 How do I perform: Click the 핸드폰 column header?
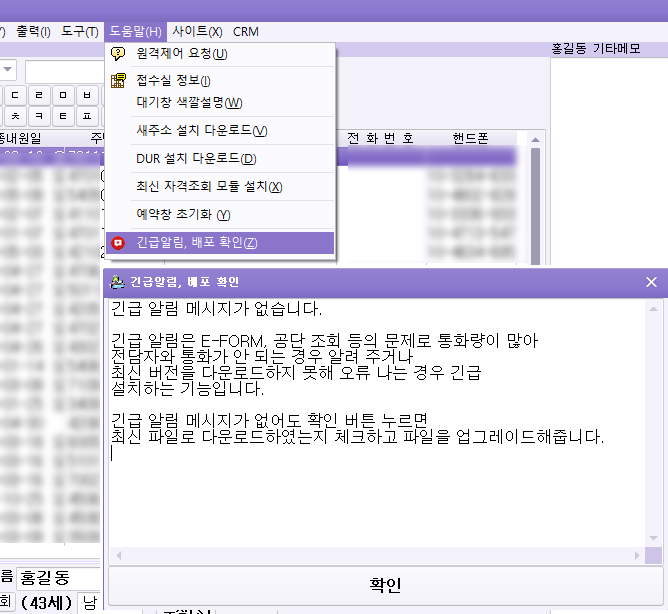tap(469, 138)
